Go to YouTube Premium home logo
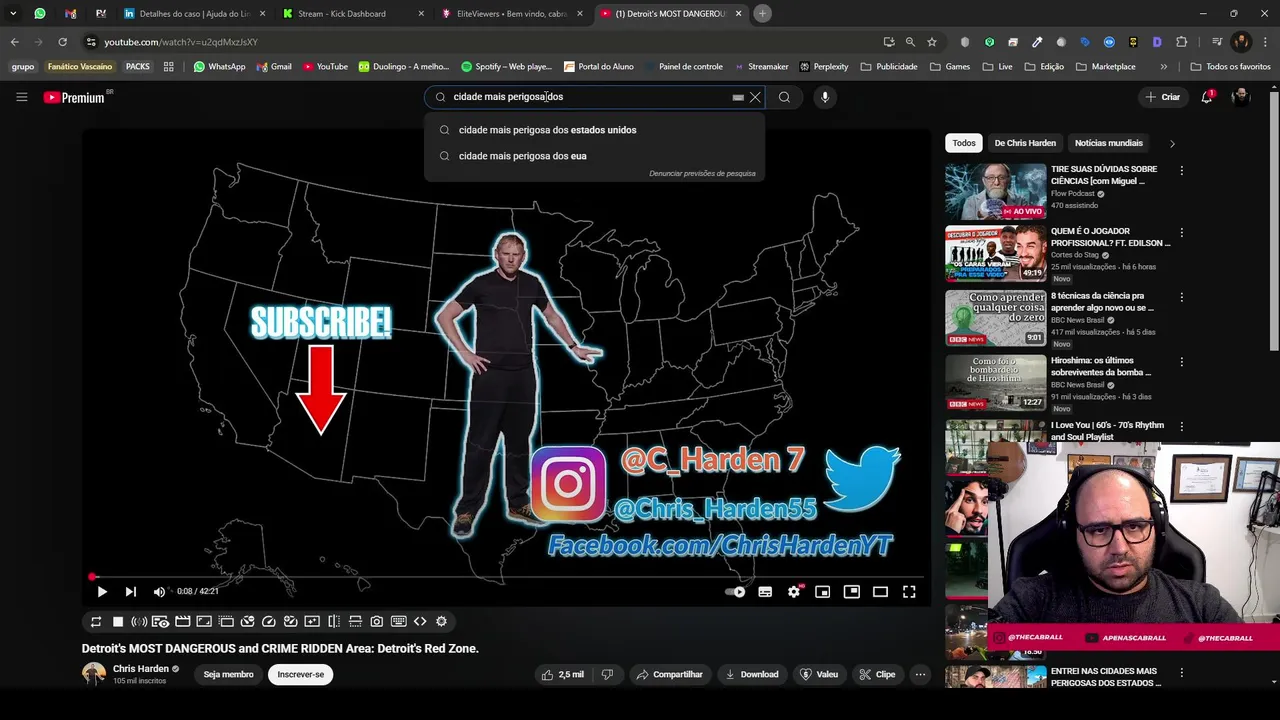The width and height of the screenshot is (1280, 720). [74, 97]
